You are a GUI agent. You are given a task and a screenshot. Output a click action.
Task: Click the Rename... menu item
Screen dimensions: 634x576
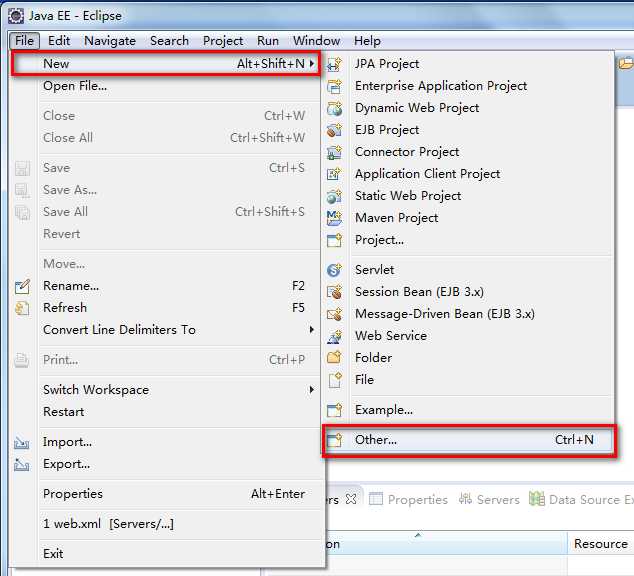click(166, 286)
